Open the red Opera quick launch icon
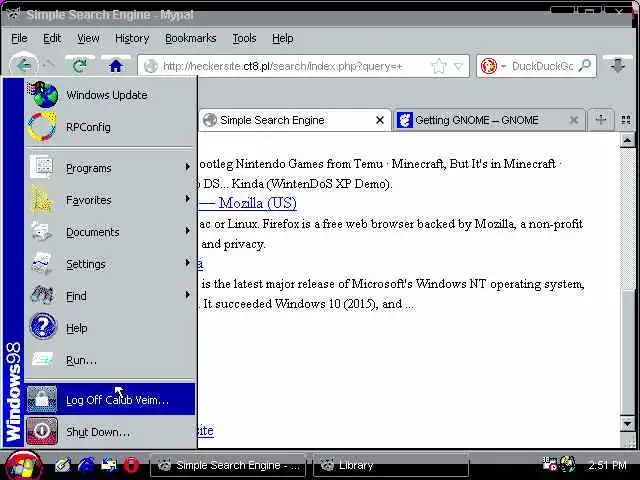 pos(131,465)
